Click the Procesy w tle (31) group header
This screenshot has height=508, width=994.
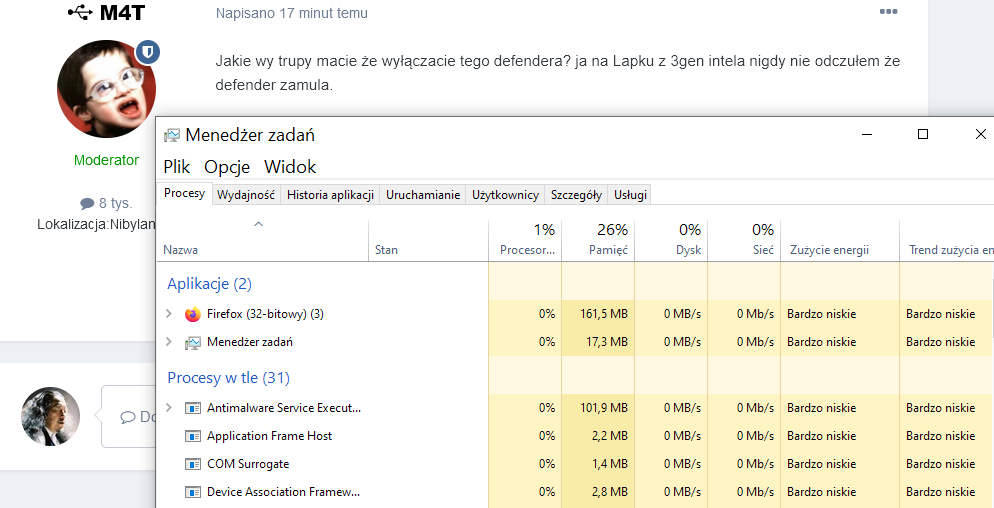228,379
